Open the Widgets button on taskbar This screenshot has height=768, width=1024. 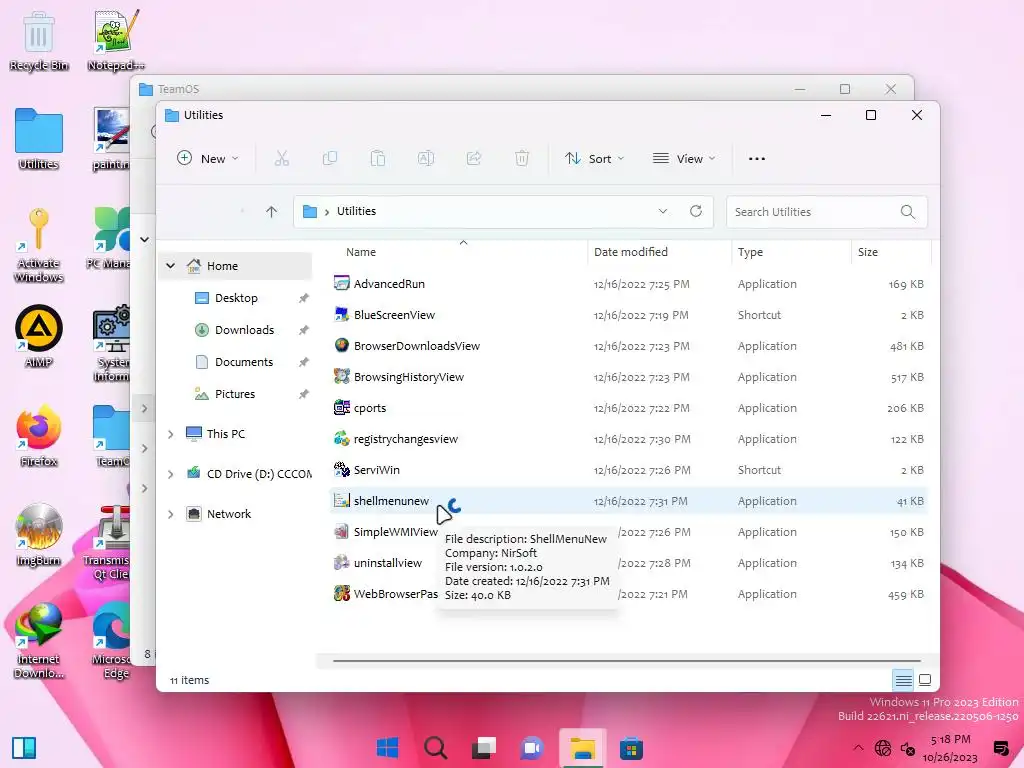(x=24, y=748)
